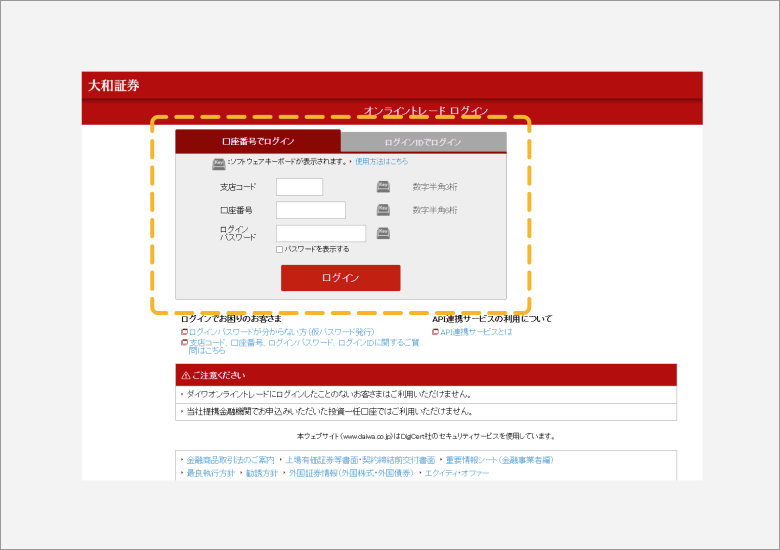Open software keyboard for 支店コード field
This screenshot has height=550, width=780.
[x=383, y=187]
